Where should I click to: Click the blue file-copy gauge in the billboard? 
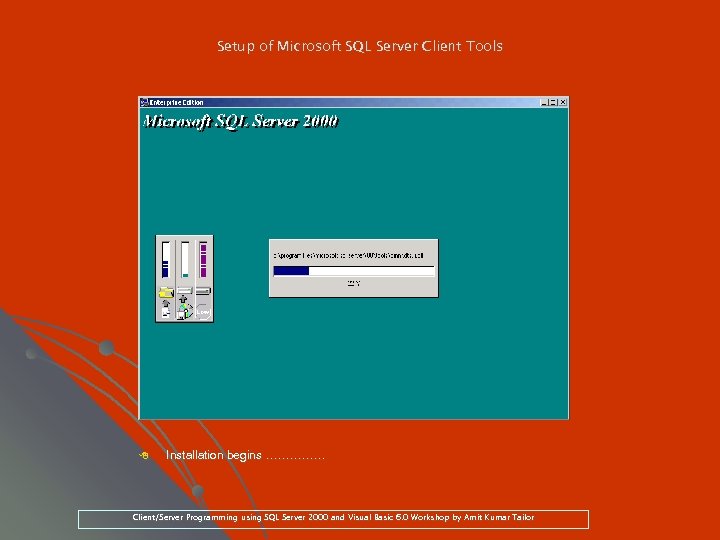tap(166, 260)
